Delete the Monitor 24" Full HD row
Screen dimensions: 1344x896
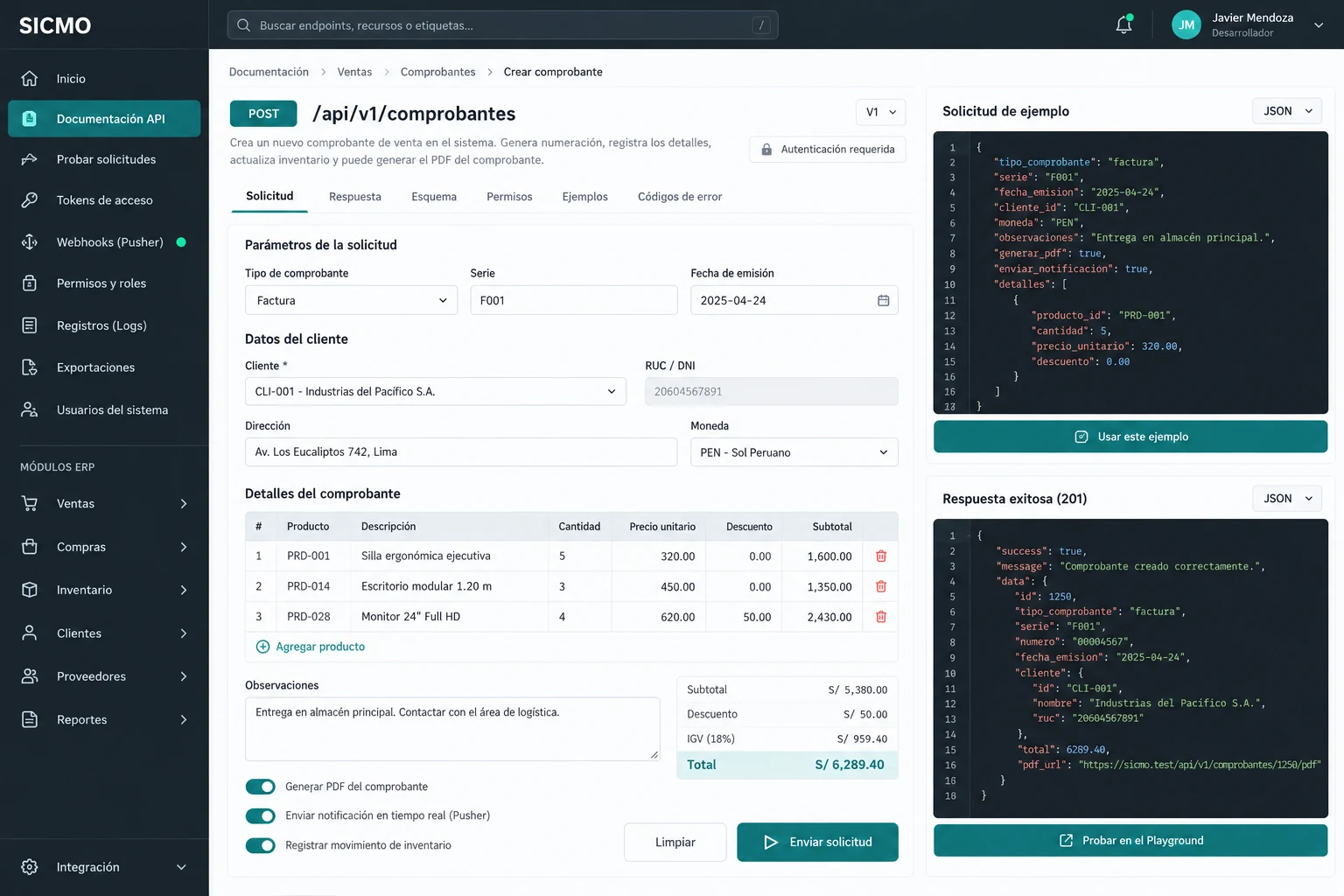[881, 617]
